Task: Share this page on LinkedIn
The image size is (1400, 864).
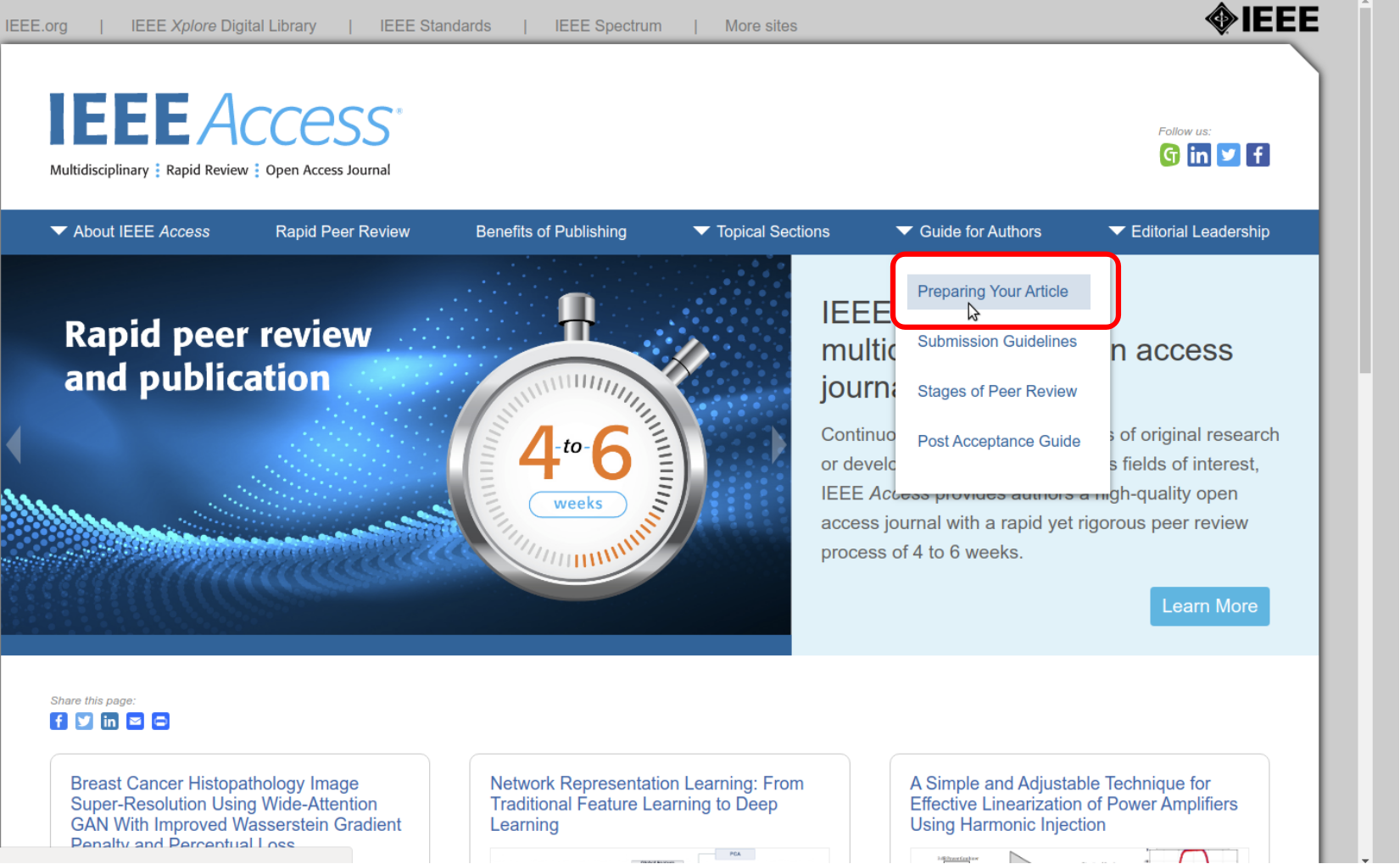Action: (x=109, y=721)
